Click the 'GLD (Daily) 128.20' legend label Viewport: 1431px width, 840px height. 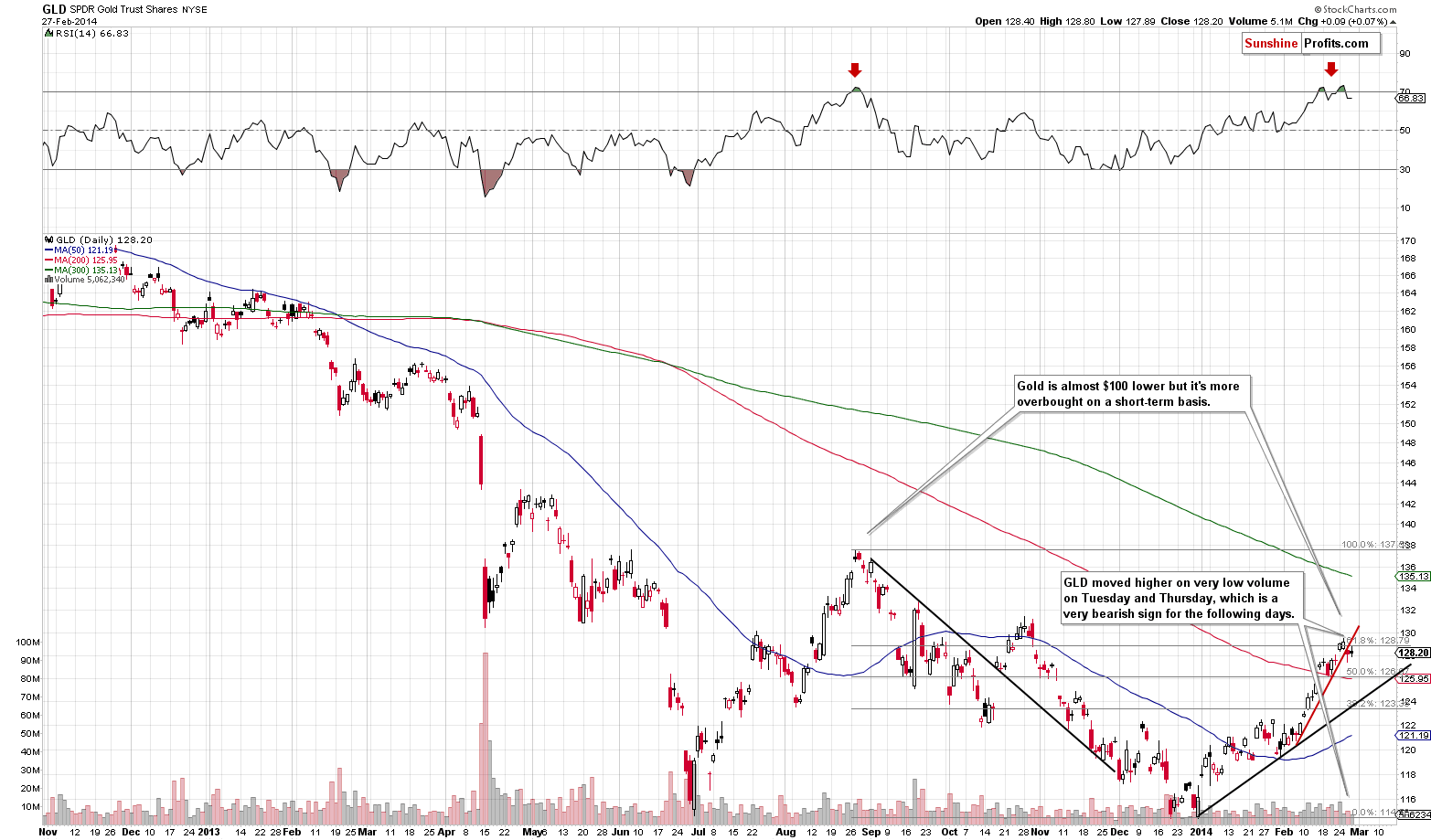pos(103,239)
